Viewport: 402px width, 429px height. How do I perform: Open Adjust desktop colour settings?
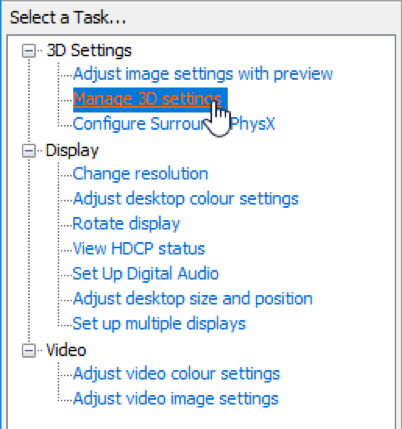tap(186, 199)
